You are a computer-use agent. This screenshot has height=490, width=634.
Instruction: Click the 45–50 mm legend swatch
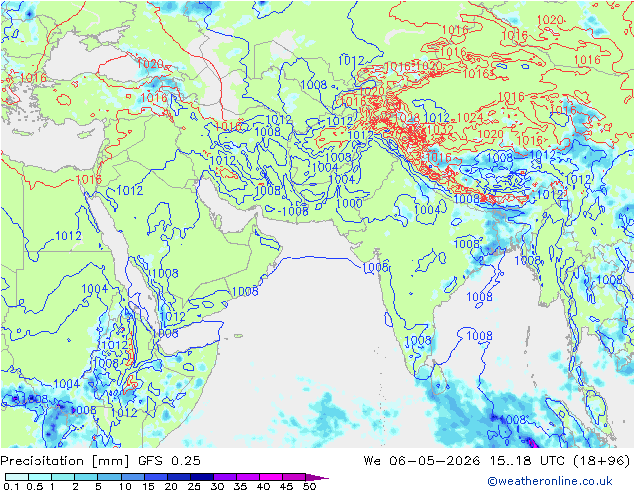[294, 477]
